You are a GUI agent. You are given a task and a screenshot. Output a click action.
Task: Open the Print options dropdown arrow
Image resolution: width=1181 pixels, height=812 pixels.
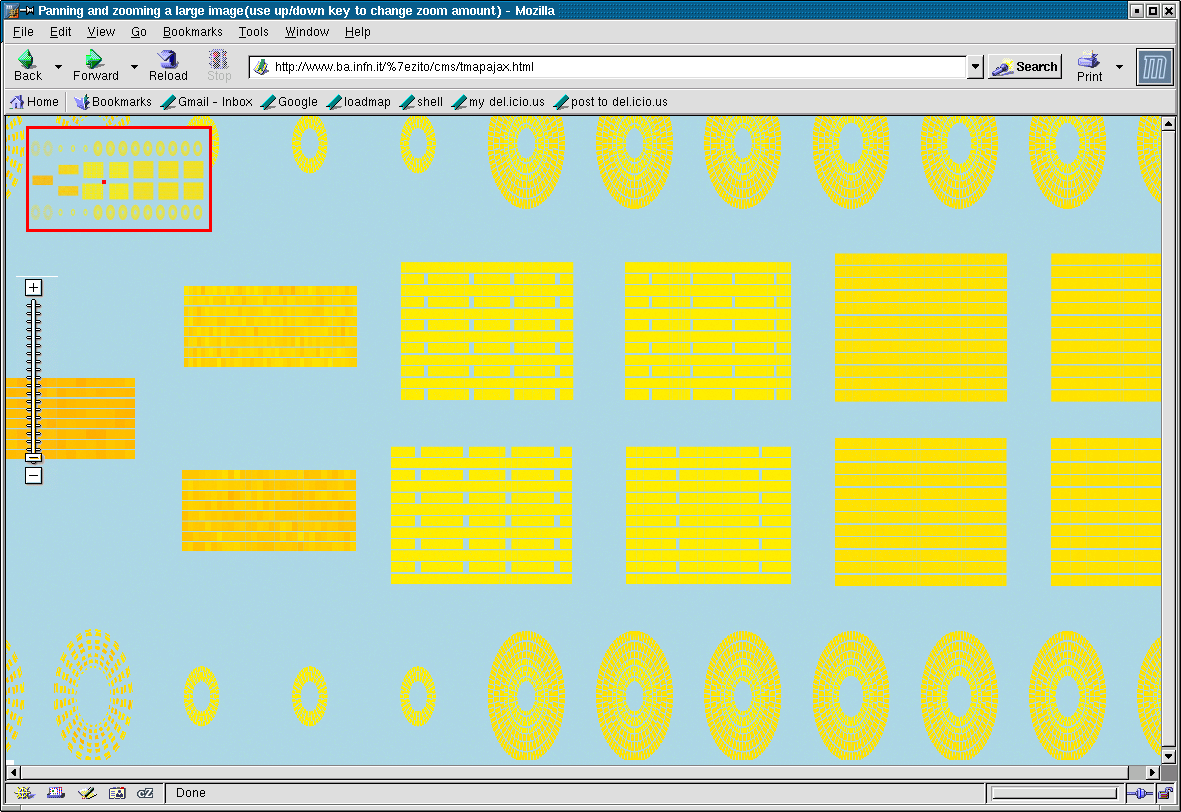tap(1119, 67)
